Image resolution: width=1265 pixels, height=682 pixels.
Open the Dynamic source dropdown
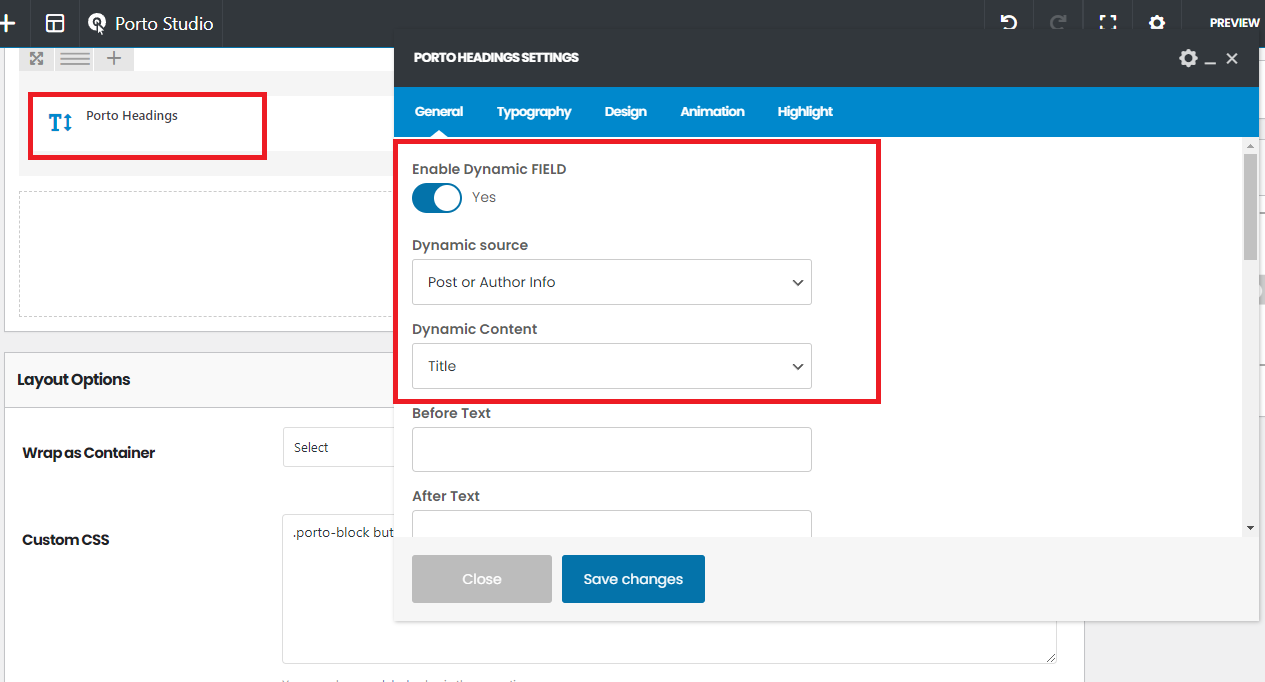point(612,282)
